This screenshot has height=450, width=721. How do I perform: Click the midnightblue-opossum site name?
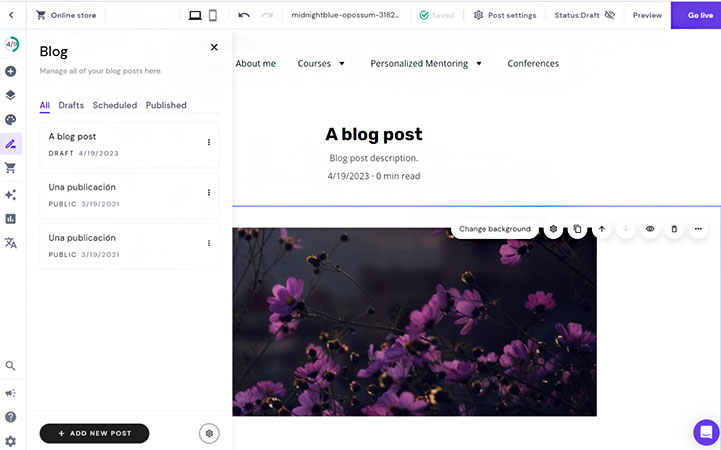click(345, 15)
